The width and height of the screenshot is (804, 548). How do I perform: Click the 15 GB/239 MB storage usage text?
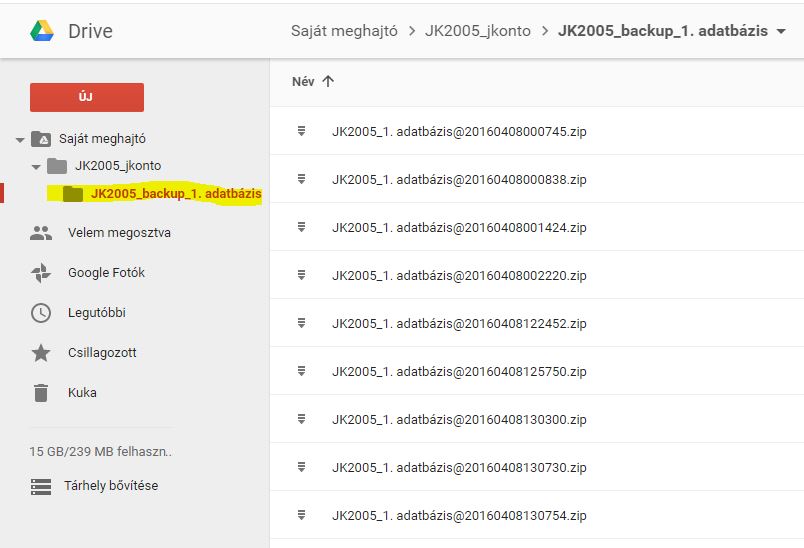[100, 452]
